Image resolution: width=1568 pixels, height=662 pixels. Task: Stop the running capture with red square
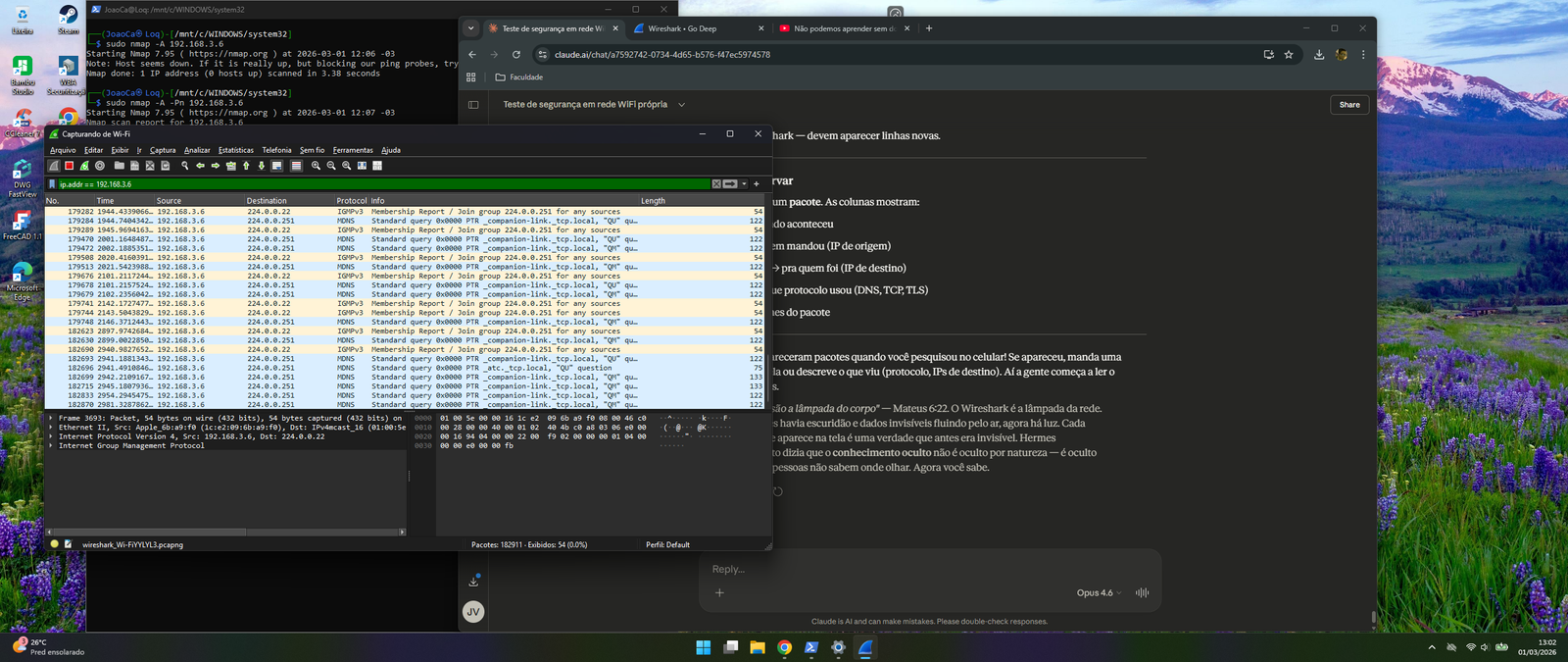pyautogui.click(x=69, y=166)
